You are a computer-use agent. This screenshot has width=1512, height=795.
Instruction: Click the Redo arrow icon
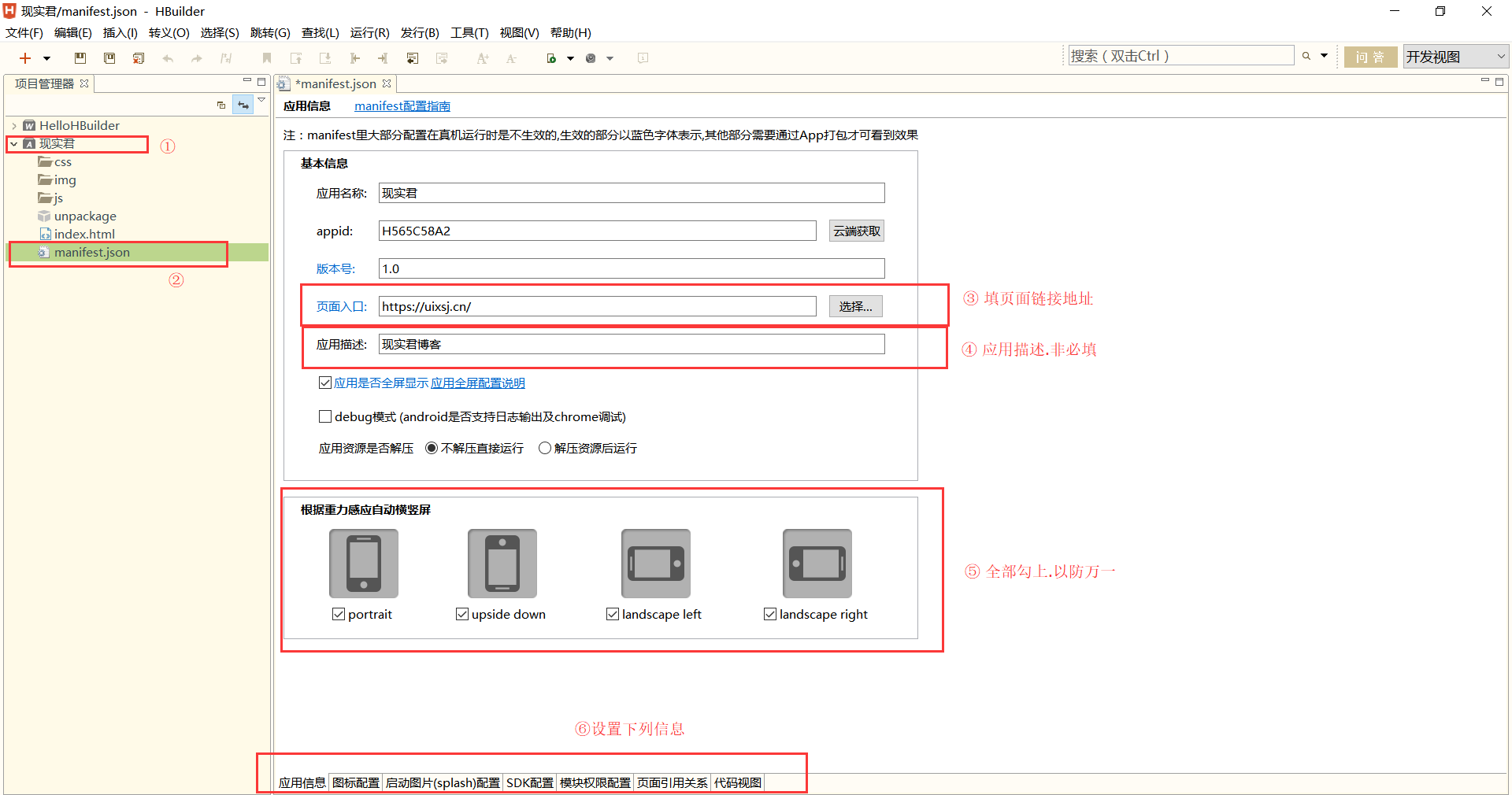point(197,58)
